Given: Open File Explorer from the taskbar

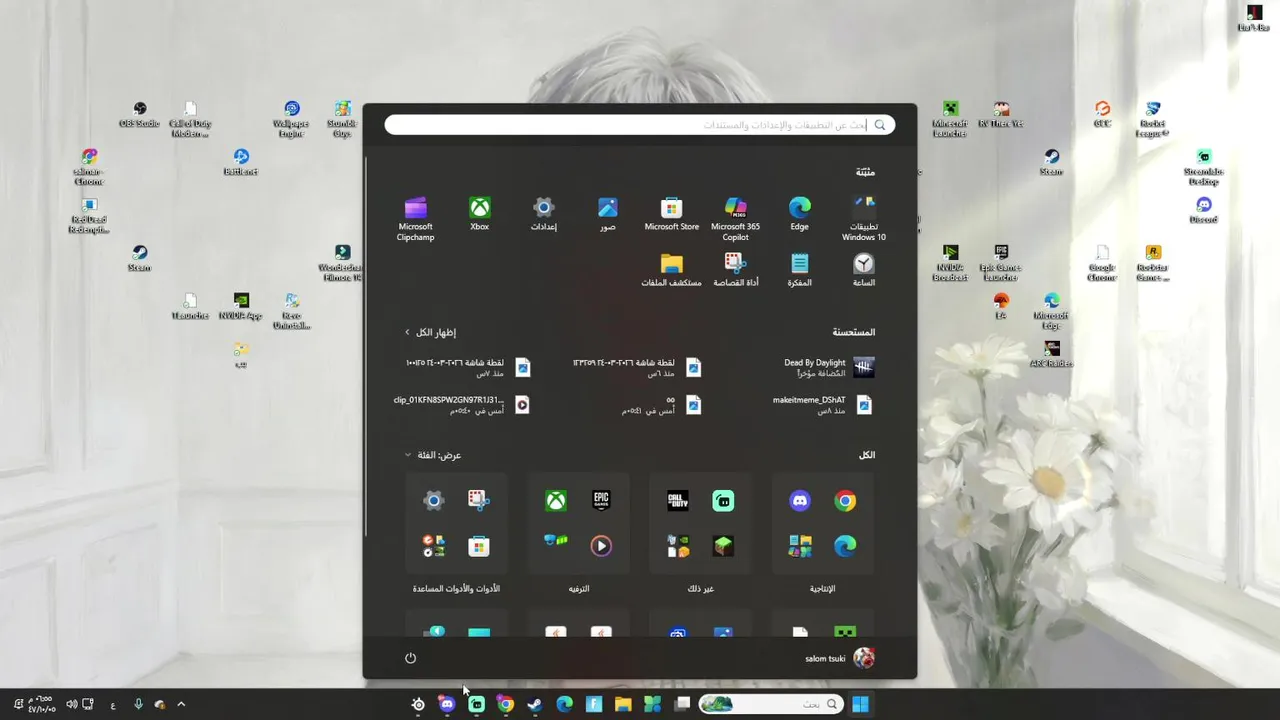Looking at the screenshot, I should 623,704.
